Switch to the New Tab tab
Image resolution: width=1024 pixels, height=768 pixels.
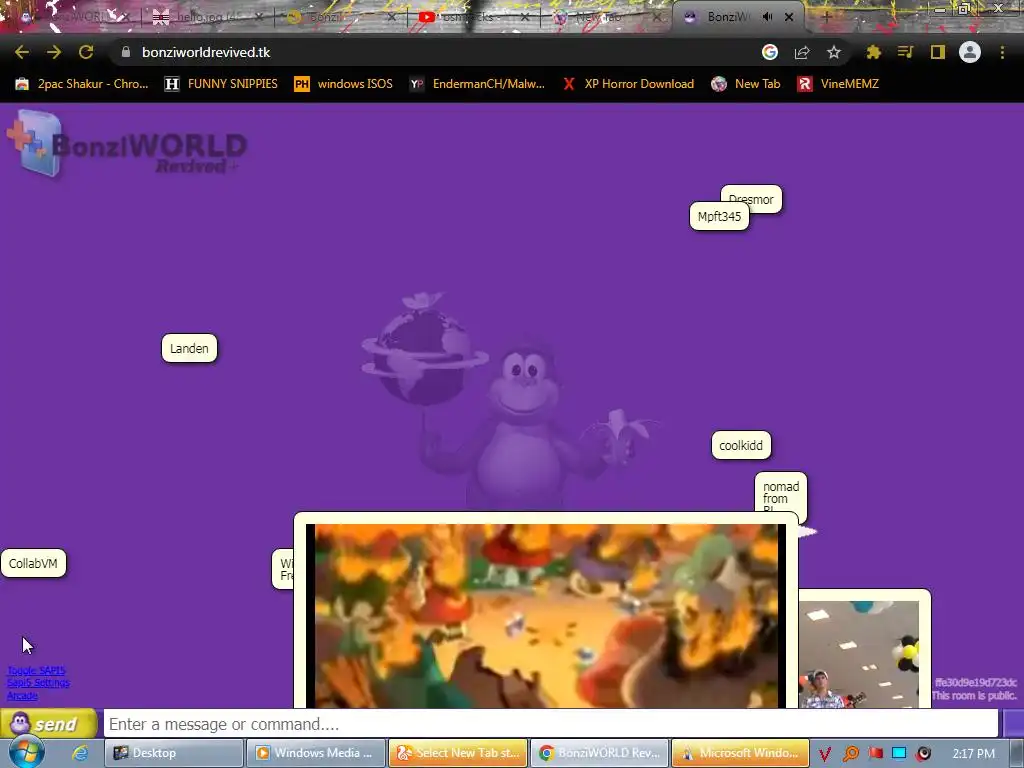point(605,17)
